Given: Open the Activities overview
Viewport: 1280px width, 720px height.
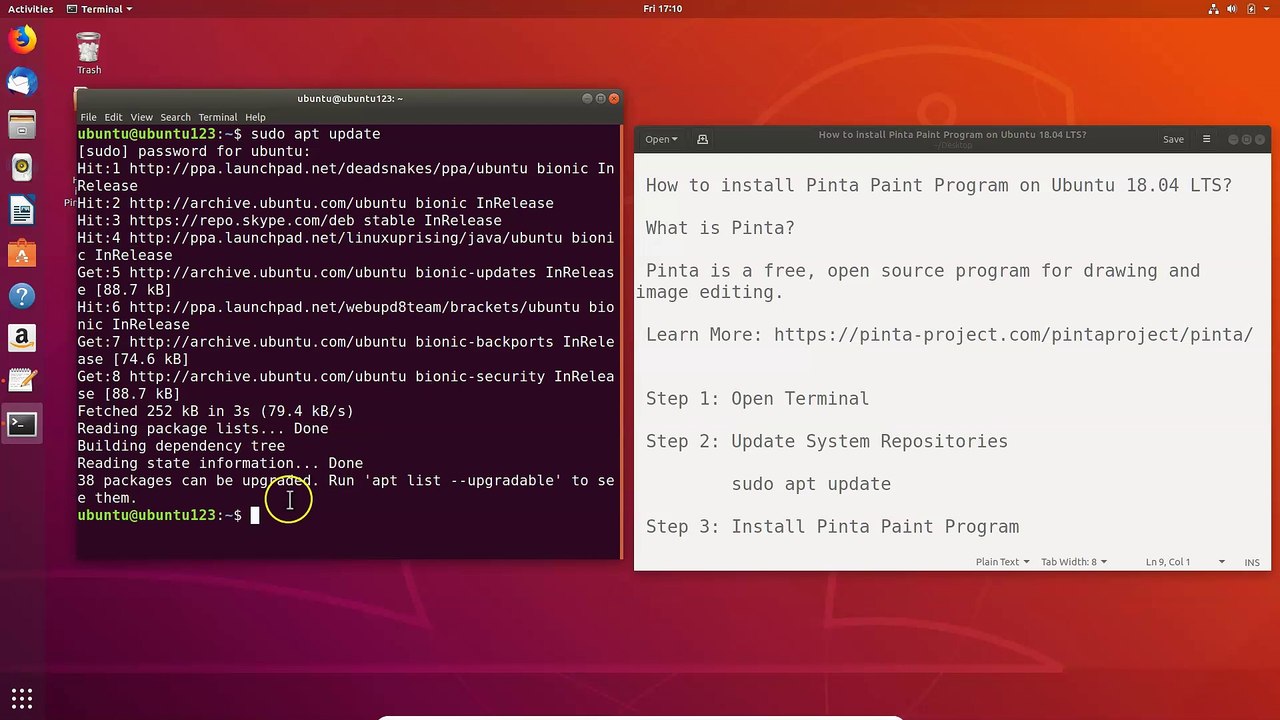Looking at the screenshot, I should 31,9.
